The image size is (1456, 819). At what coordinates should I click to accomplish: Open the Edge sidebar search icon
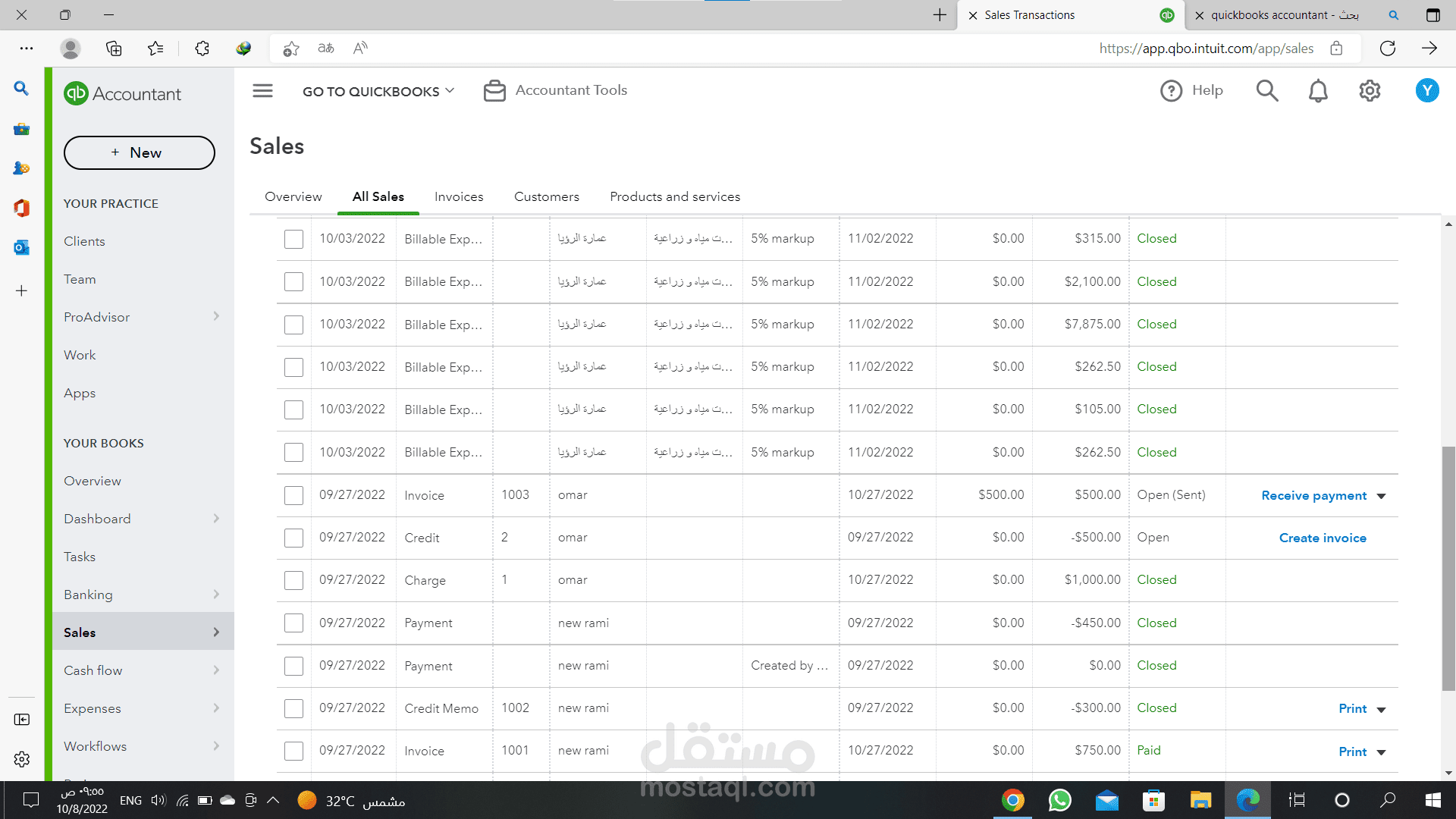(x=21, y=89)
